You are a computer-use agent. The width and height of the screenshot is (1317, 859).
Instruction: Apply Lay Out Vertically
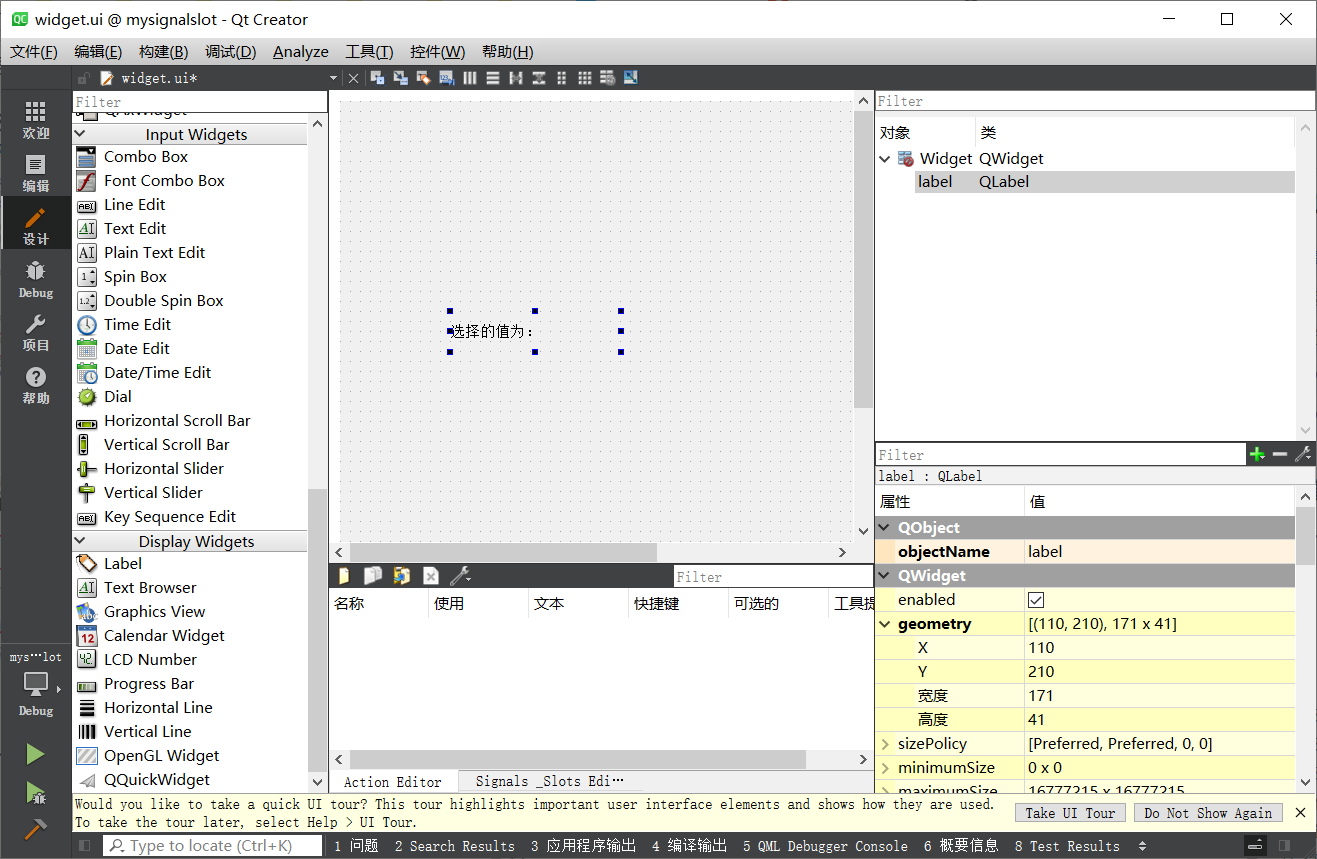coord(493,78)
